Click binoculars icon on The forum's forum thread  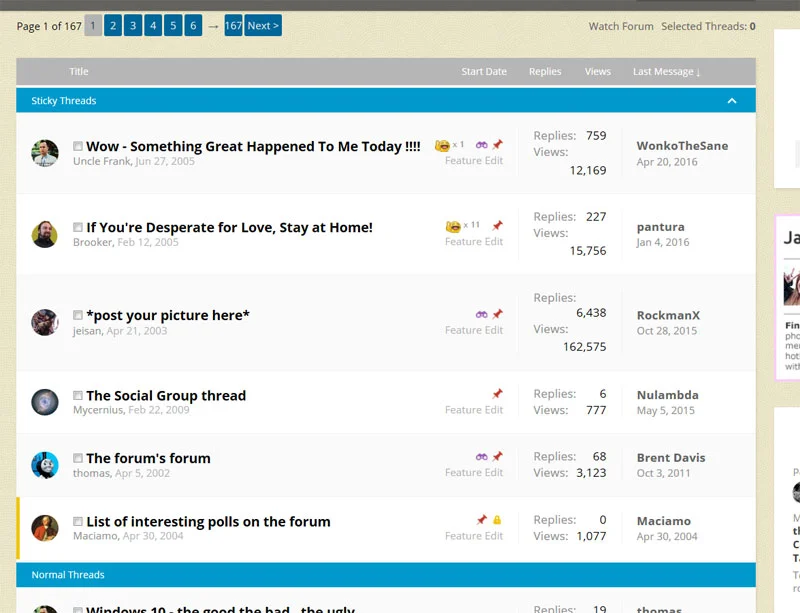pyautogui.click(x=481, y=457)
